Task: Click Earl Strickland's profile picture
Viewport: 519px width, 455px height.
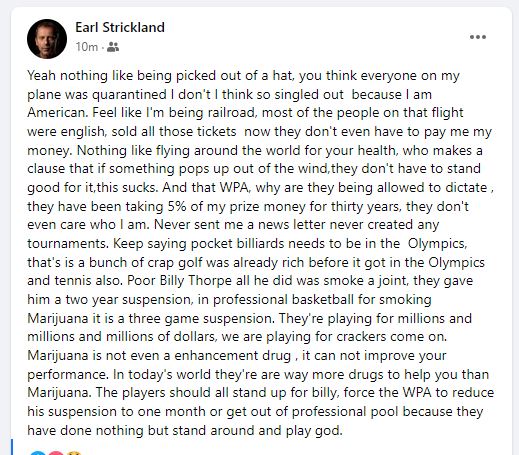Action: click(47, 39)
